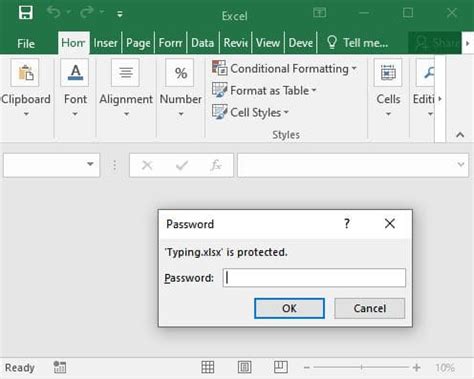Click the zoom slider handle
Image resolution: width=474 pixels, height=379 pixels.
tap(362, 368)
